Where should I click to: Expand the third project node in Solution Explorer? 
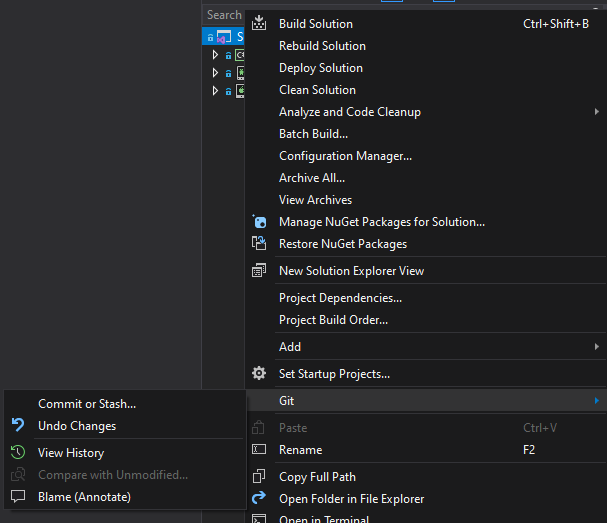point(215,91)
